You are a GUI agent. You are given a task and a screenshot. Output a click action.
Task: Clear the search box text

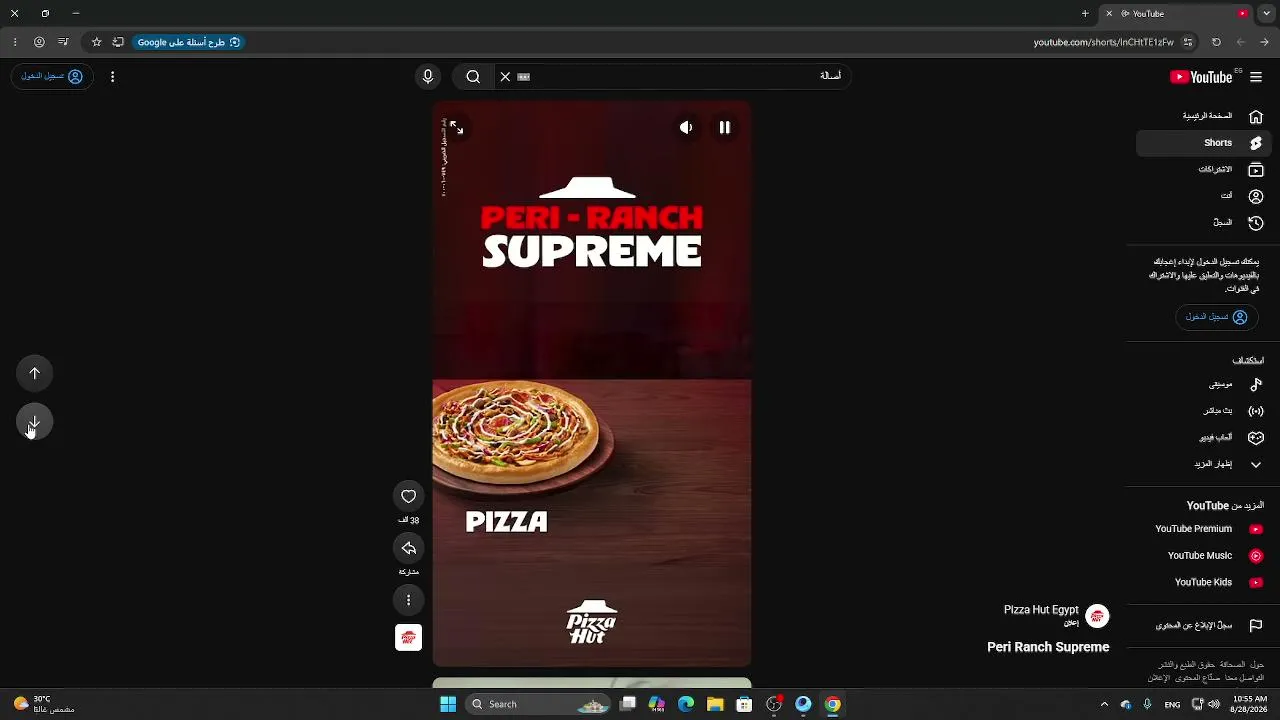coord(505,77)
